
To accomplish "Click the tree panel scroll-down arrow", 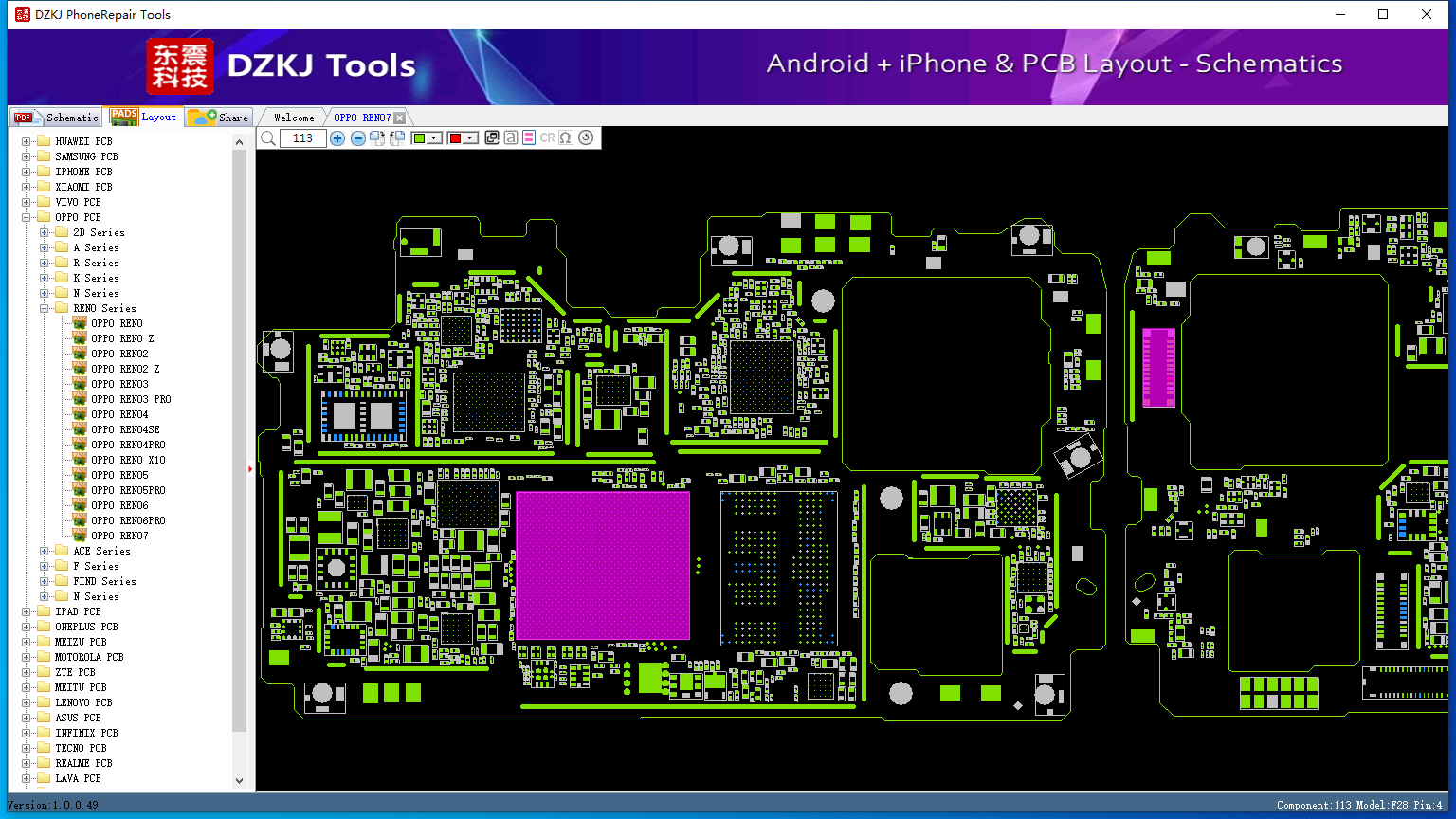I will [x=239, y=781].
